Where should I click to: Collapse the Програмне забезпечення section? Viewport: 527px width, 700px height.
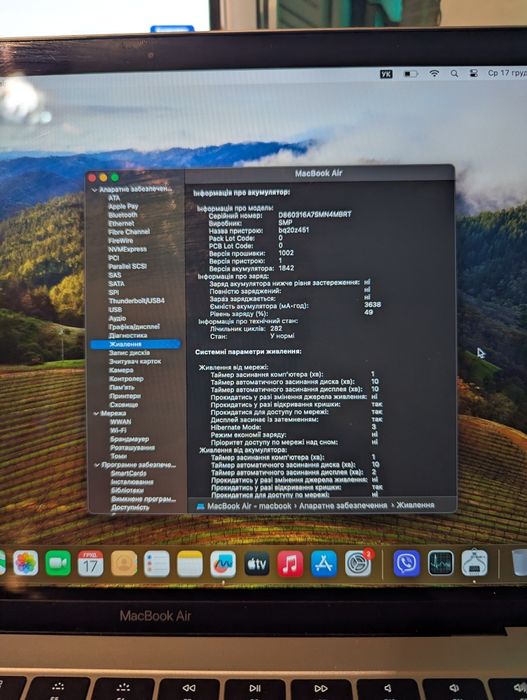pos(97,465)
